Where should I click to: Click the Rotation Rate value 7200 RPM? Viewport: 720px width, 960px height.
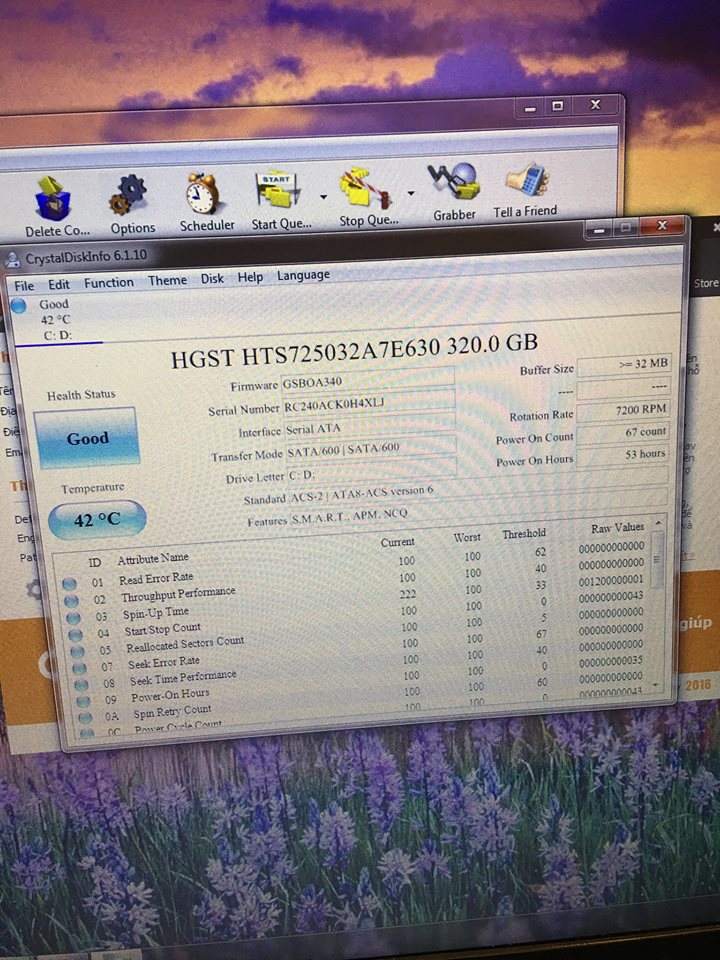(x=623, y=410)
